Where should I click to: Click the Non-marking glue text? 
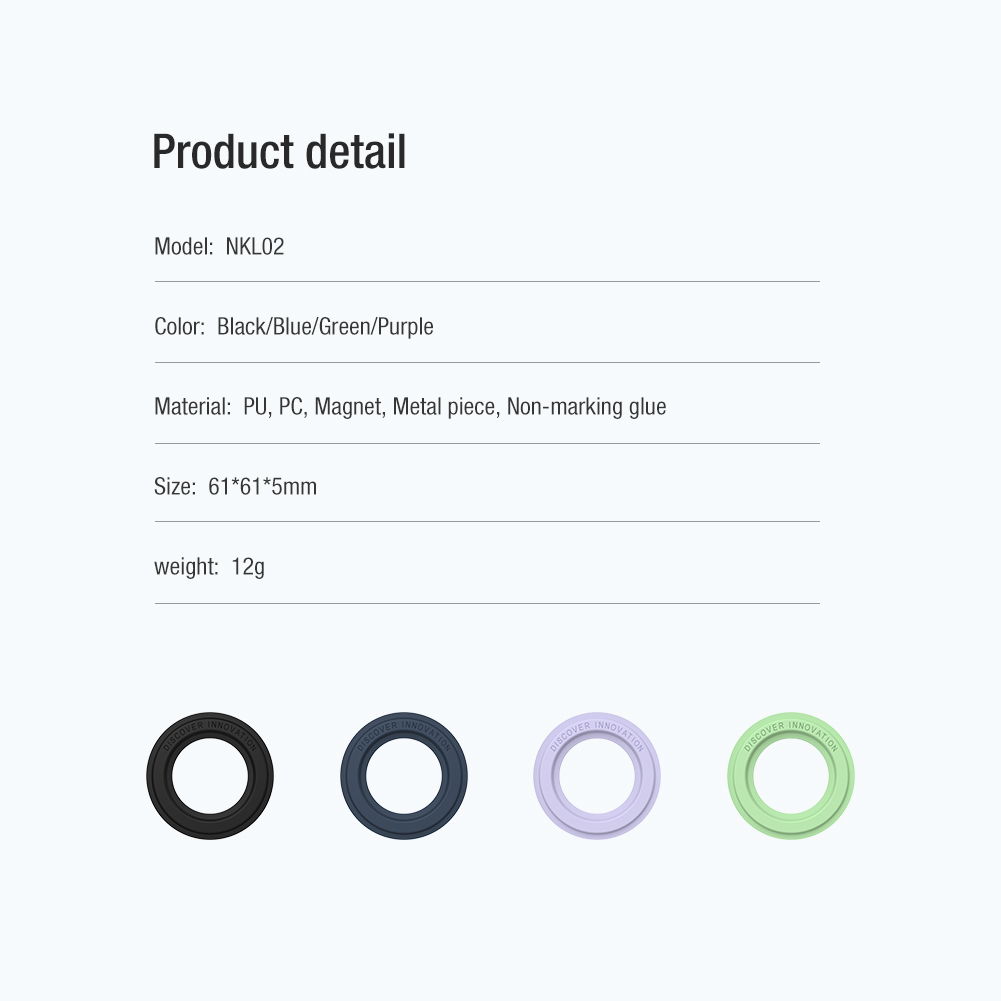[586, 407]
